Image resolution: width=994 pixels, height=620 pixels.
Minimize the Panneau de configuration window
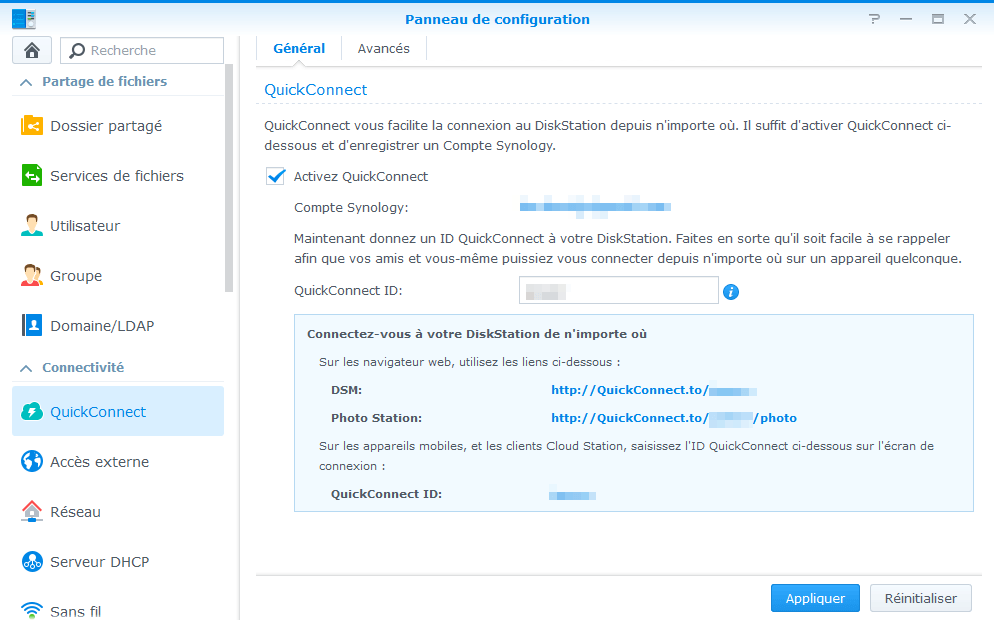point(906,19)
